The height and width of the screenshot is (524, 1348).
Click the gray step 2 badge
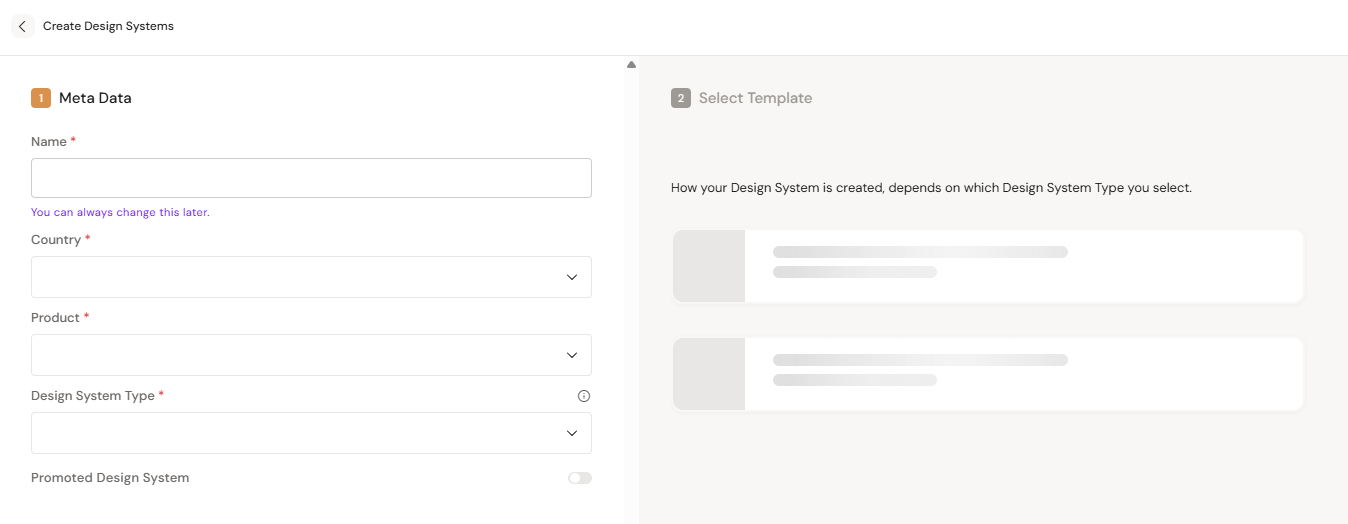coord(681,98)
